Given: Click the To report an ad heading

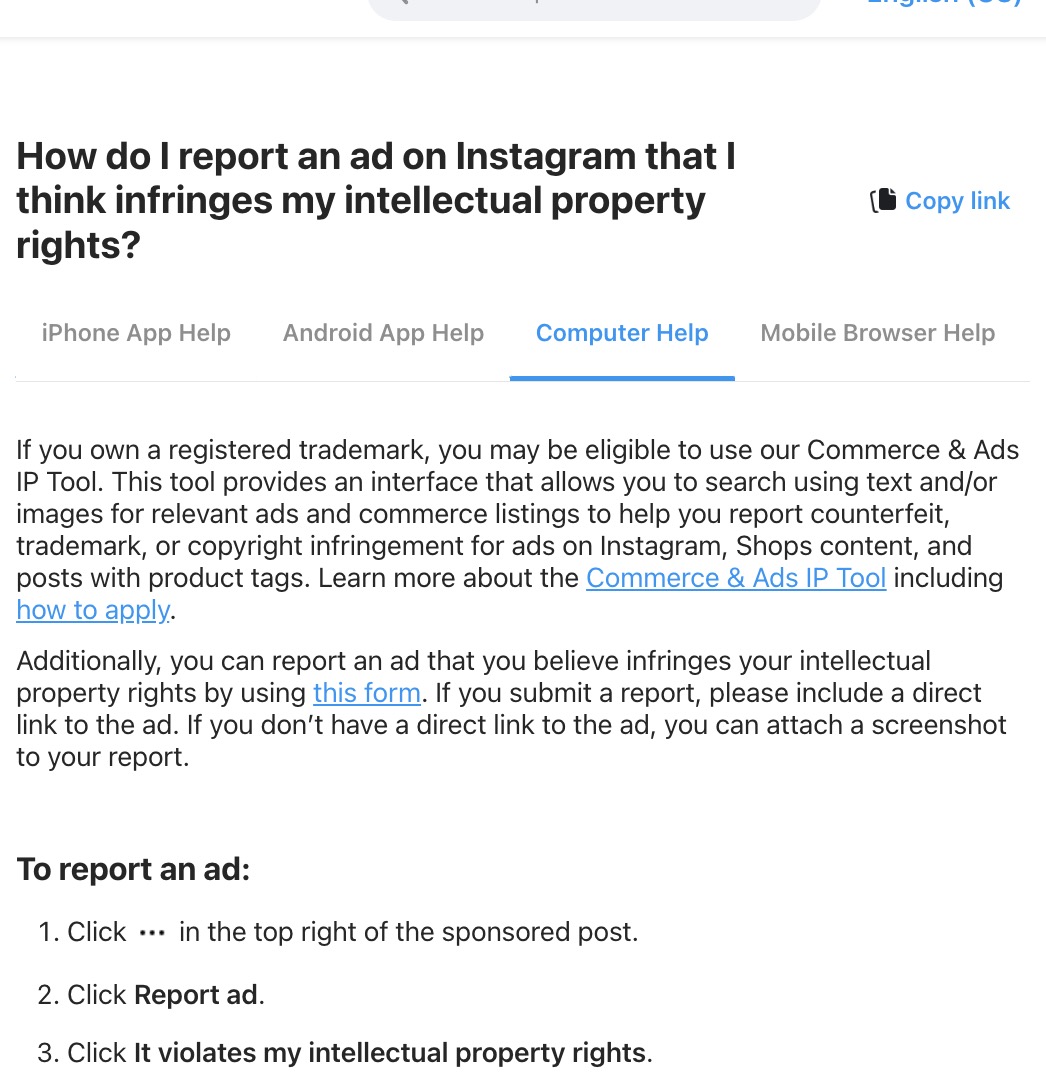Looking at the screenshot, I should pos(133,869).
